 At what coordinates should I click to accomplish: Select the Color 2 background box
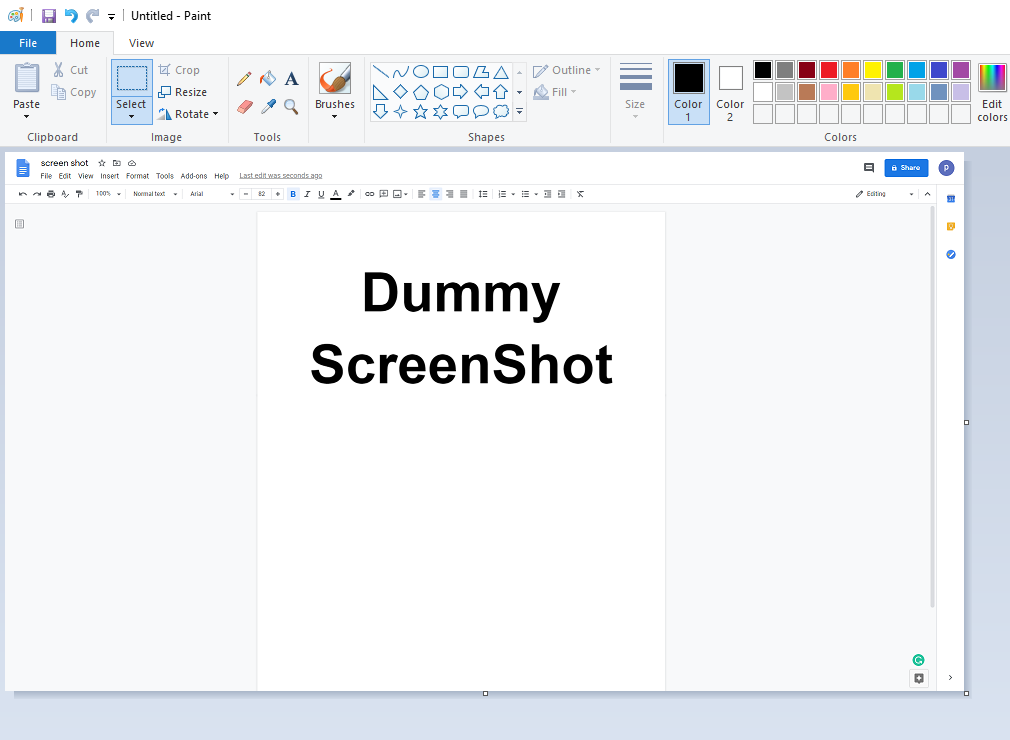coord(730,91)
